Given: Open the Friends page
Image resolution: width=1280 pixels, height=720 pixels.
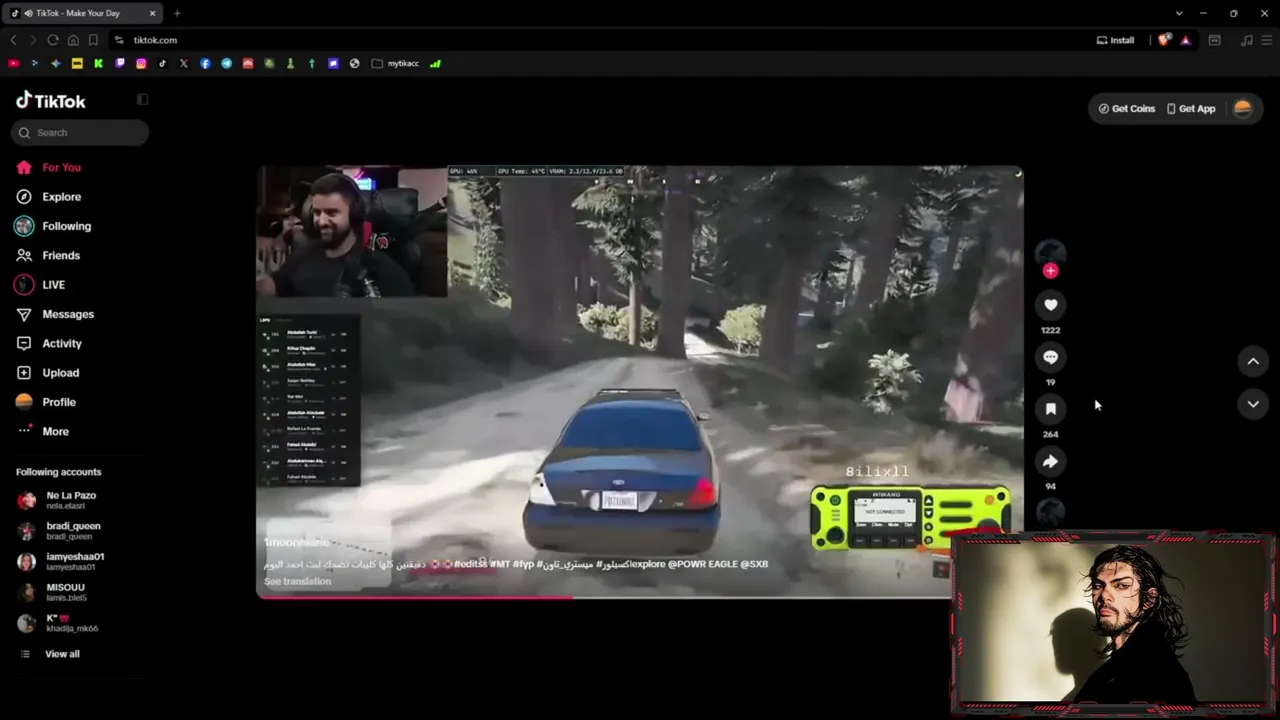Looking at the screenshot, I should [61, 255].
